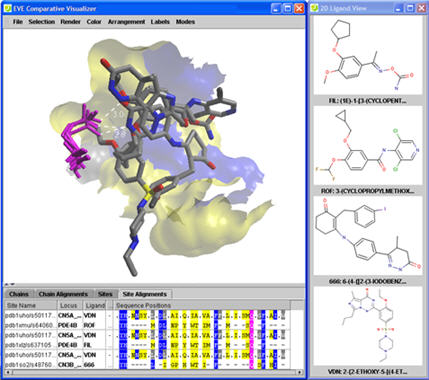Switch to the Chain Alignments tab
429x380 pixels.
pos(63,294)
